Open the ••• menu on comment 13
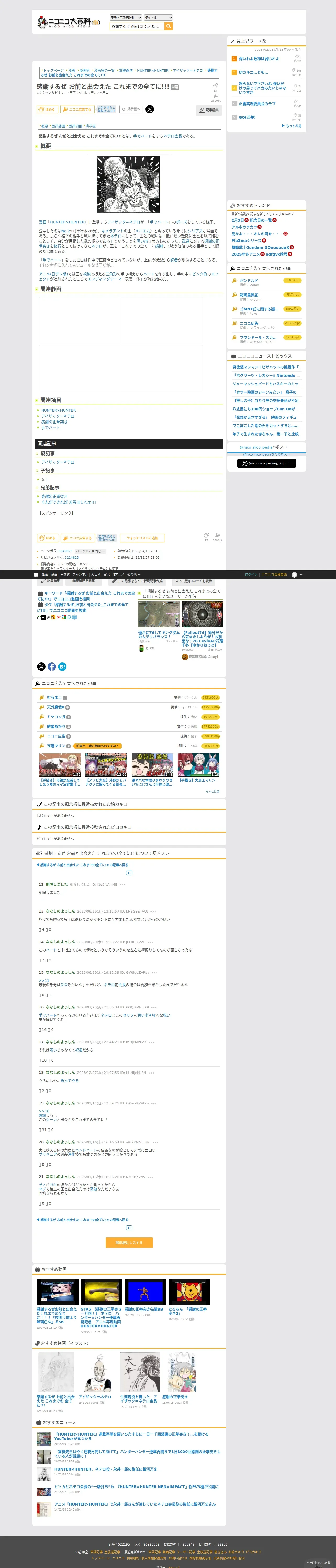 (153, 912)
